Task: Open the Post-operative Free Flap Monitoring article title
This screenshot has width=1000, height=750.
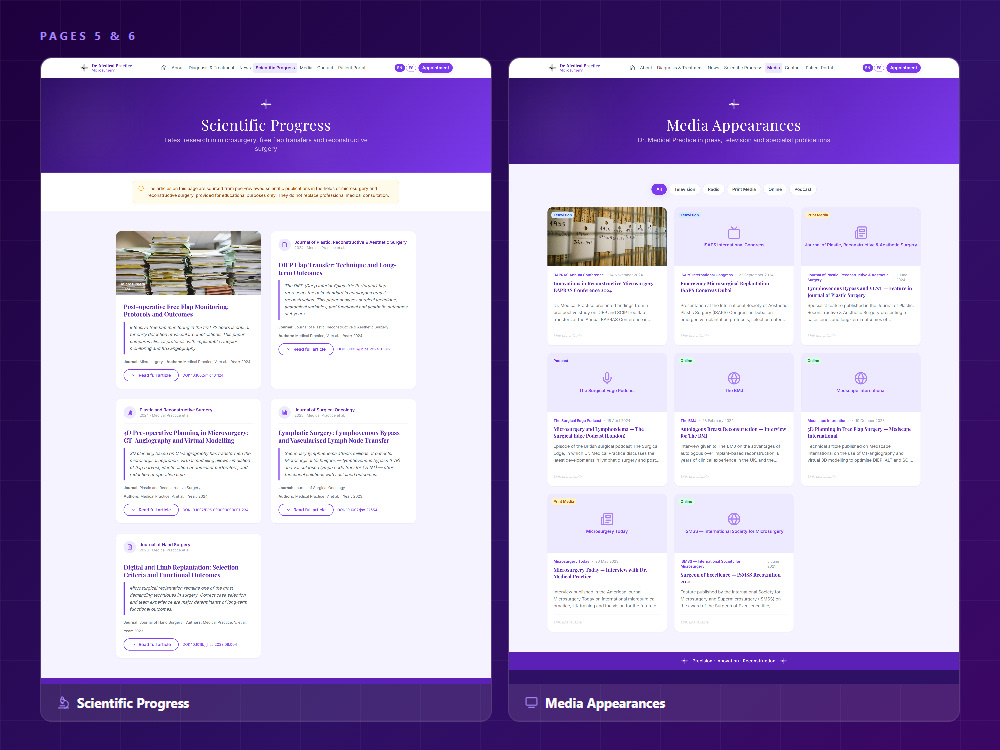Action: coord(175,311)
